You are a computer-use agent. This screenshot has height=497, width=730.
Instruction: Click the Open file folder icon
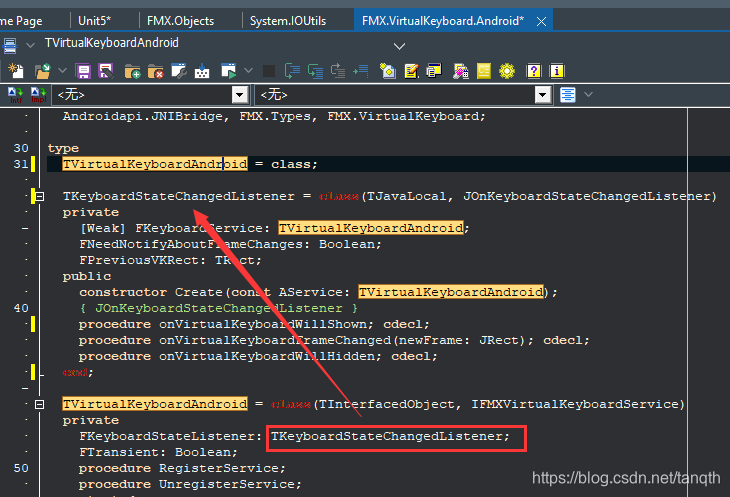point(43,71)
